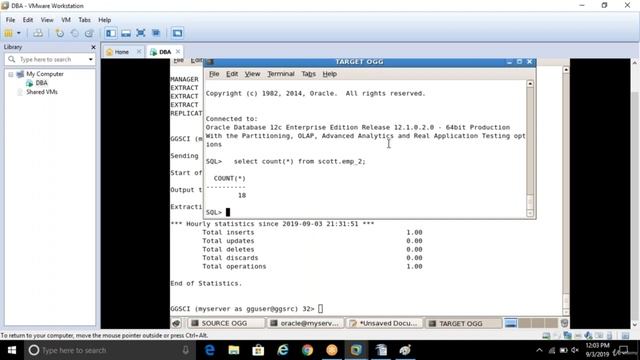Select the first workspace in guest switcher

point(511,323)
